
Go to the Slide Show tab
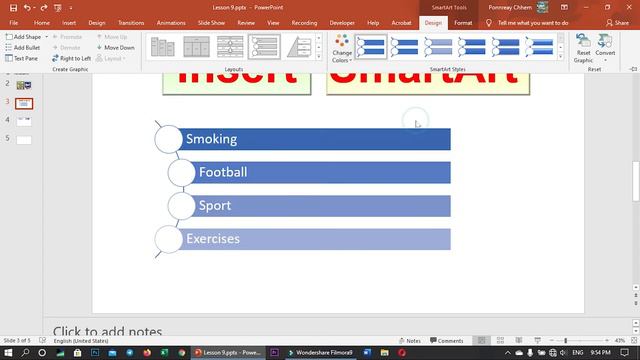[x=211, y=23]
